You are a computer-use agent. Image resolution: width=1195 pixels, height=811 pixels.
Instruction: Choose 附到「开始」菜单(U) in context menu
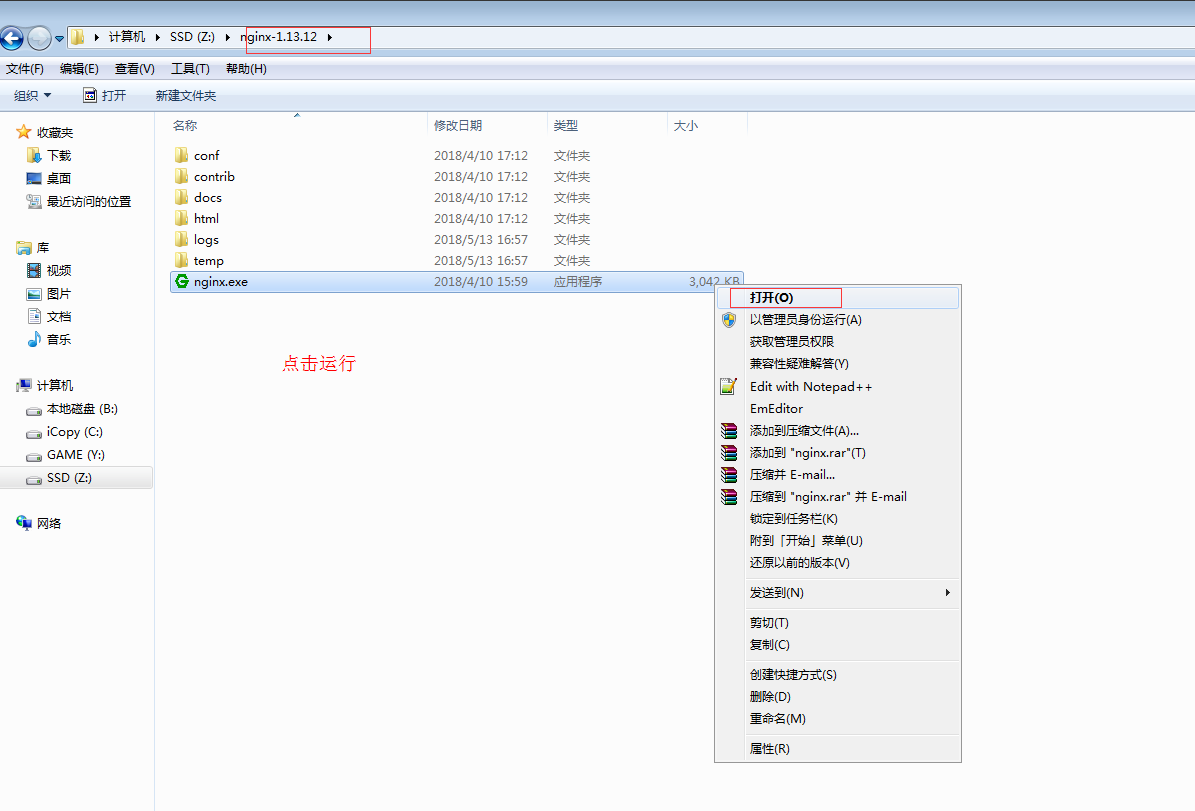(838, 541)
